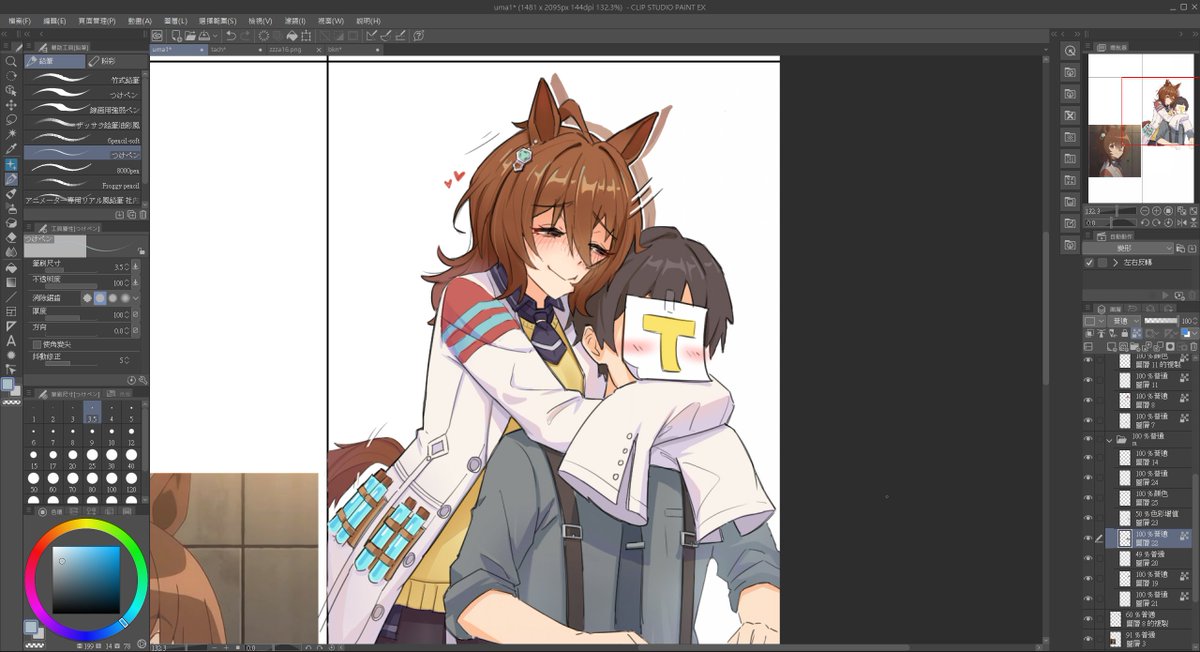Viewport: 1200px width, 652px height.
Task: Select the 竹式鉛筆 brush
Action: (x=83, y=80)
